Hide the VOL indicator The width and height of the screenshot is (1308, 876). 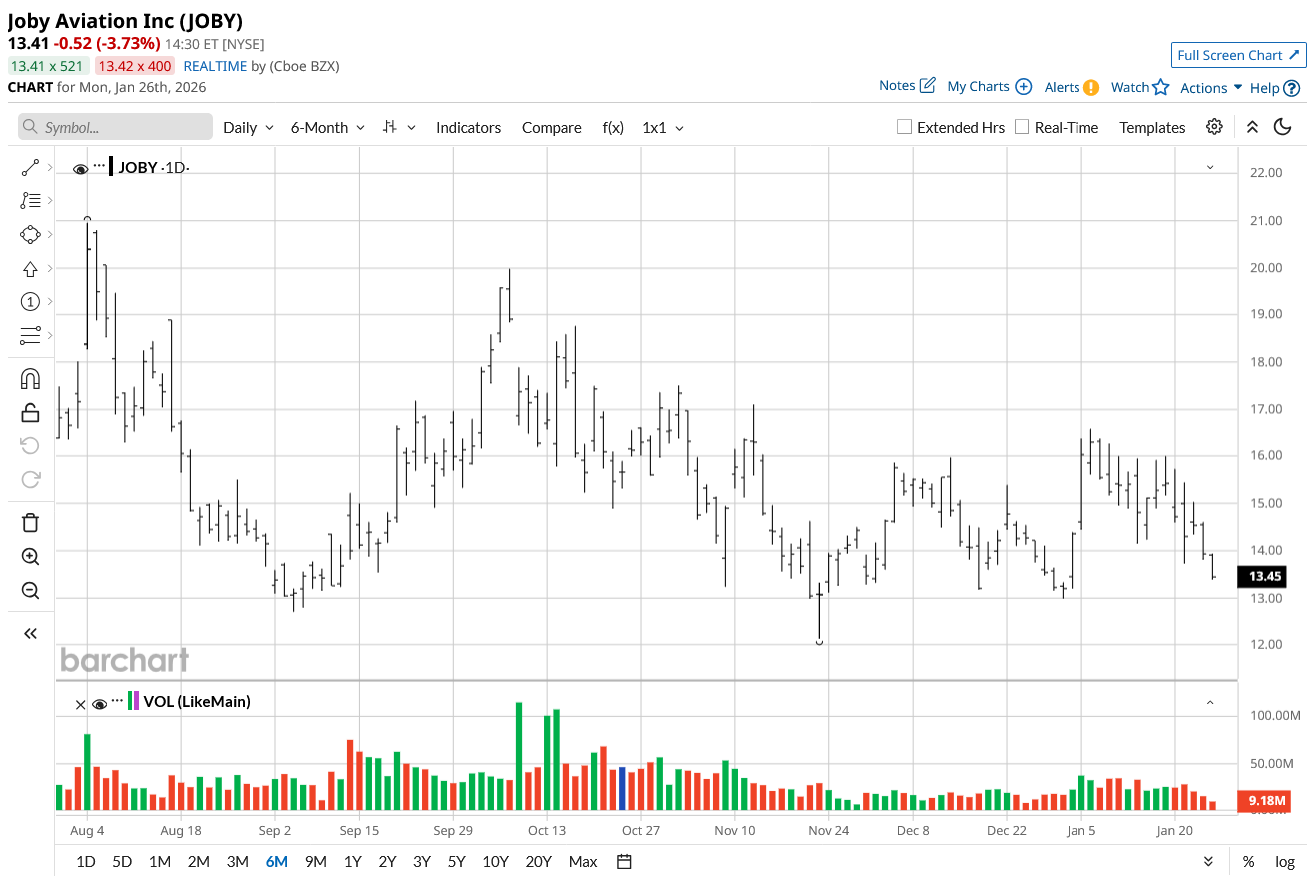(x=100, y=704)
